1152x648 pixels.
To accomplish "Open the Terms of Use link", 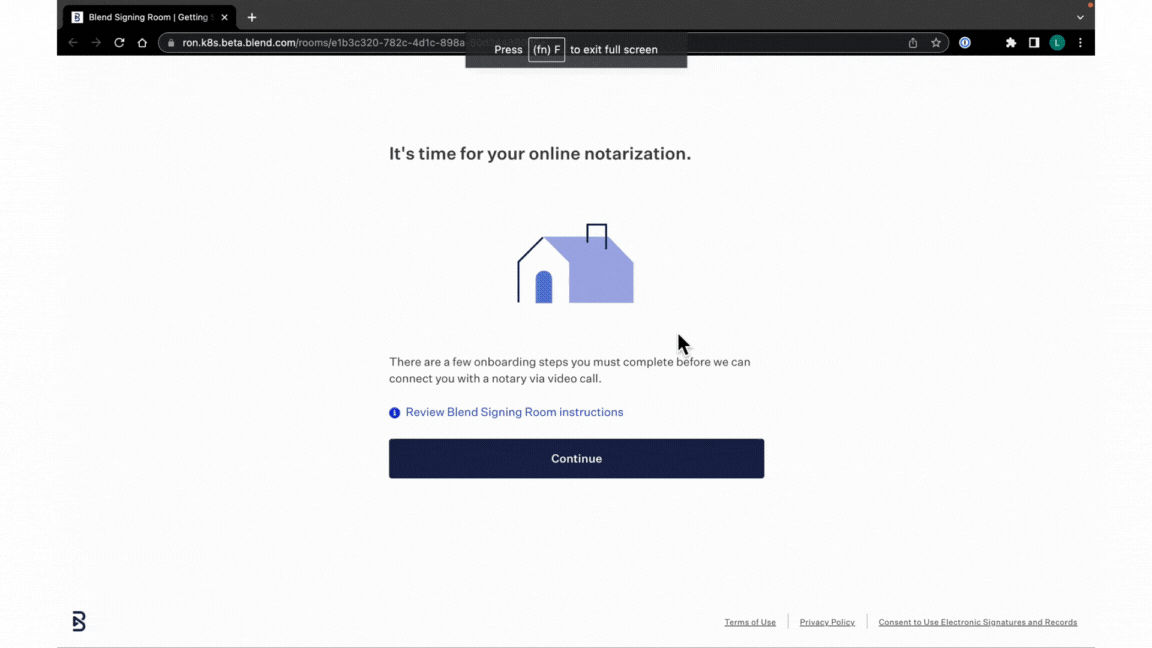I will [x=749, y=622].
